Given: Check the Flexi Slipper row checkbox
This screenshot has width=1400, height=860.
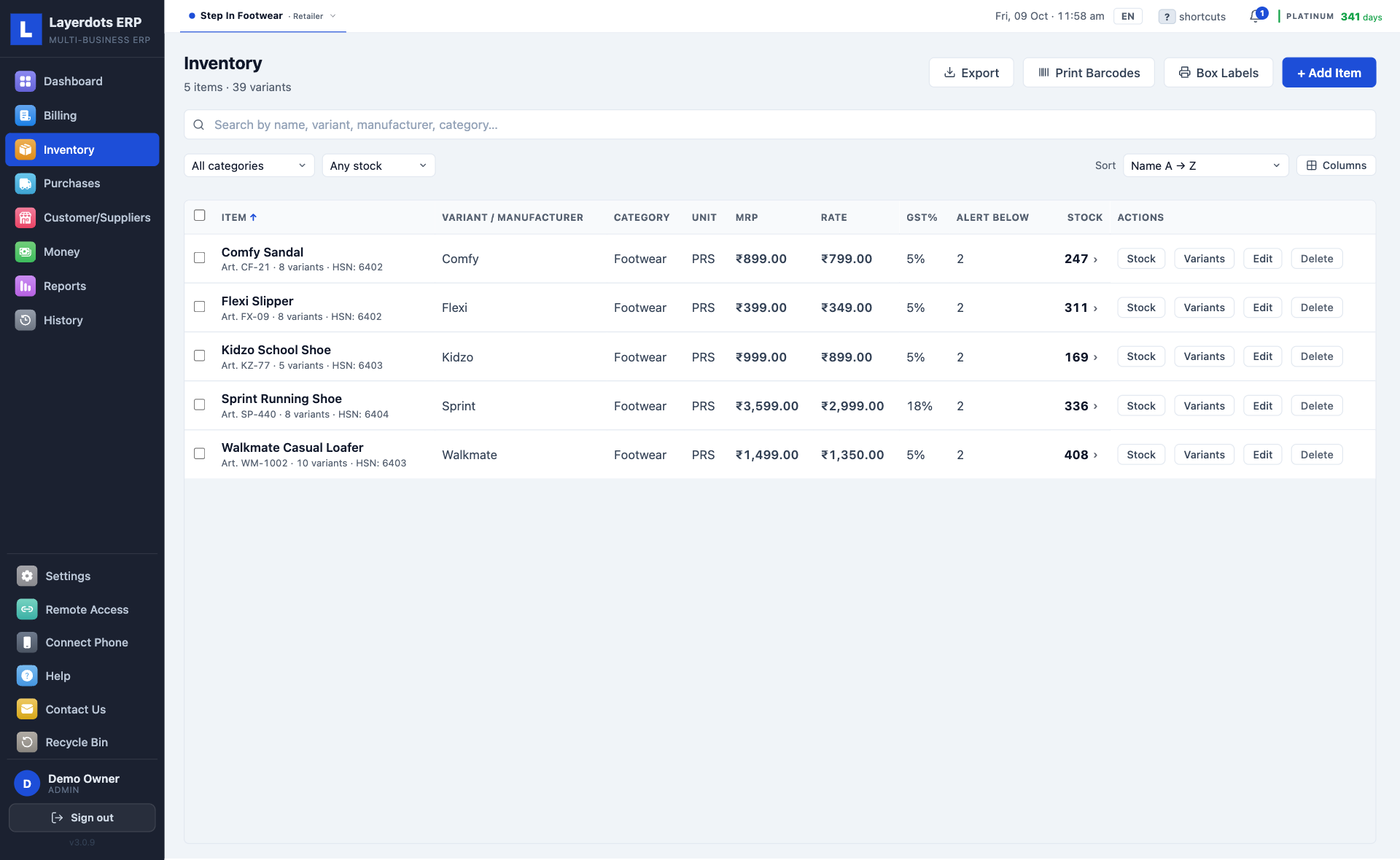Looking at the screenshot, I should (x=199, y=306).
